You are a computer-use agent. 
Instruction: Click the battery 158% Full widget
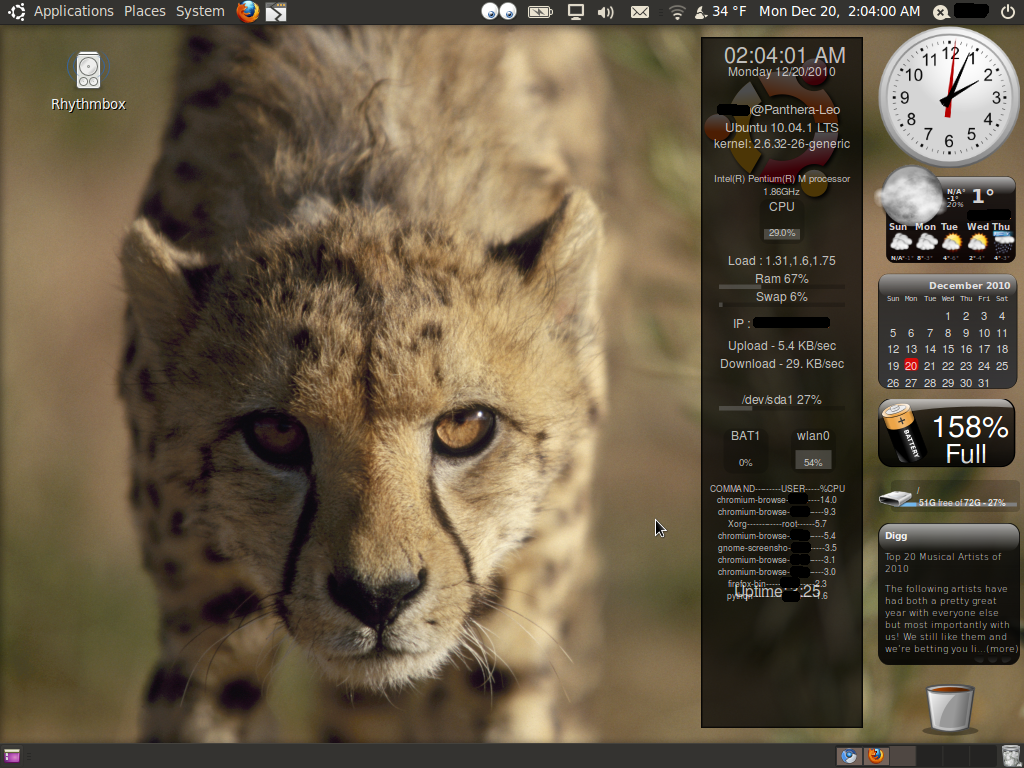coord(947,433)
